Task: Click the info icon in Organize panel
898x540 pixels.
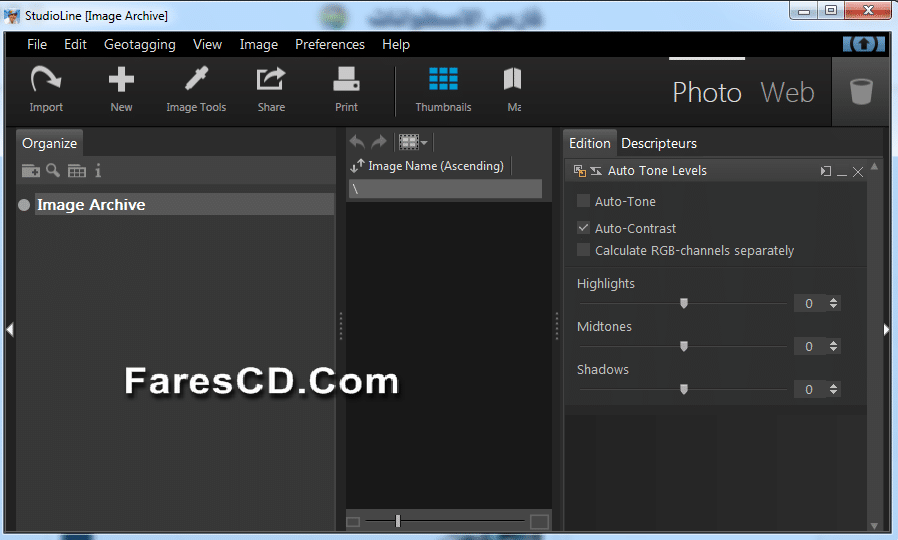Action: pos(98,171)
